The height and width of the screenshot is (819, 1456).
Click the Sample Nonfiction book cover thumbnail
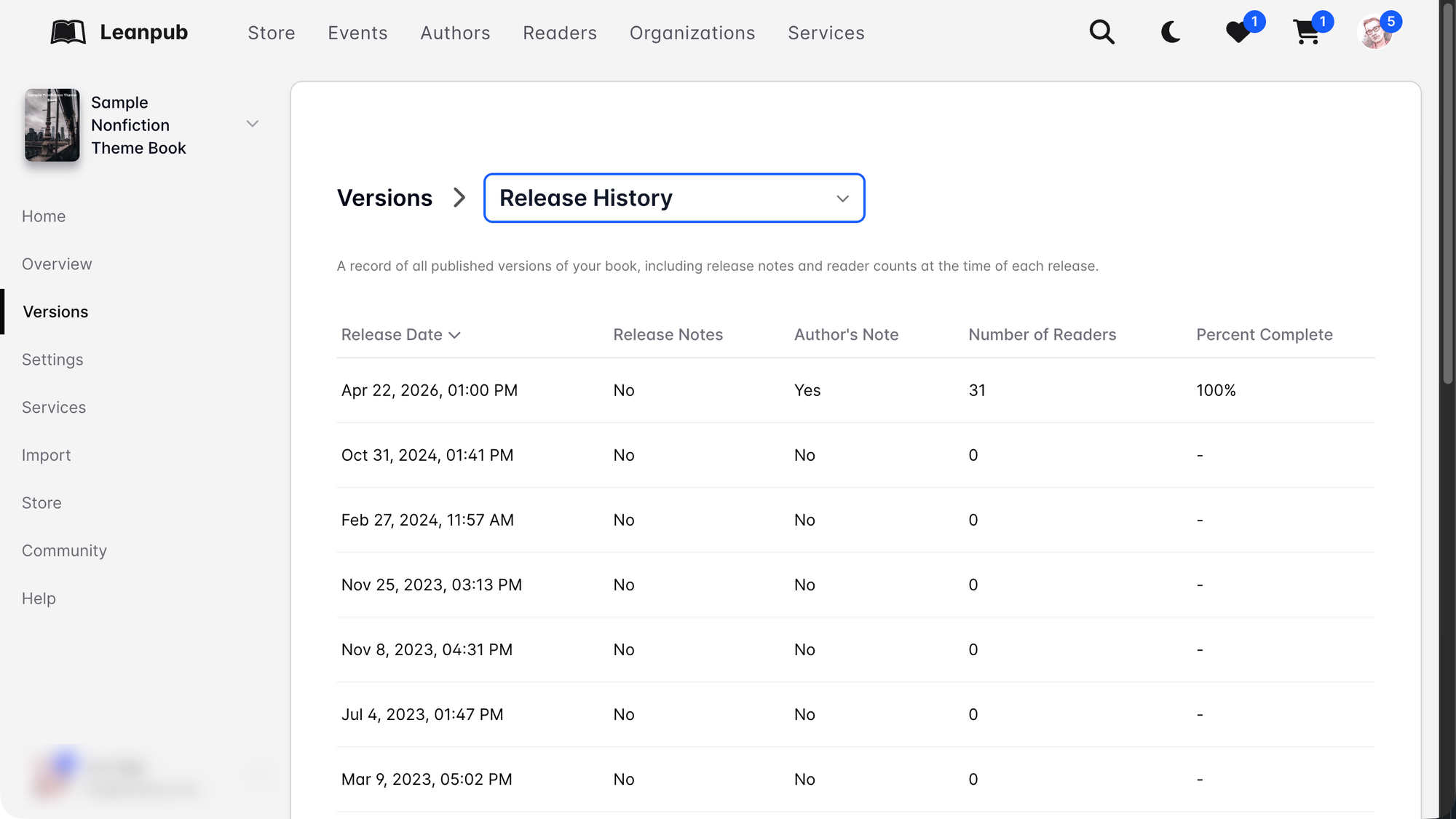(52, 125)
